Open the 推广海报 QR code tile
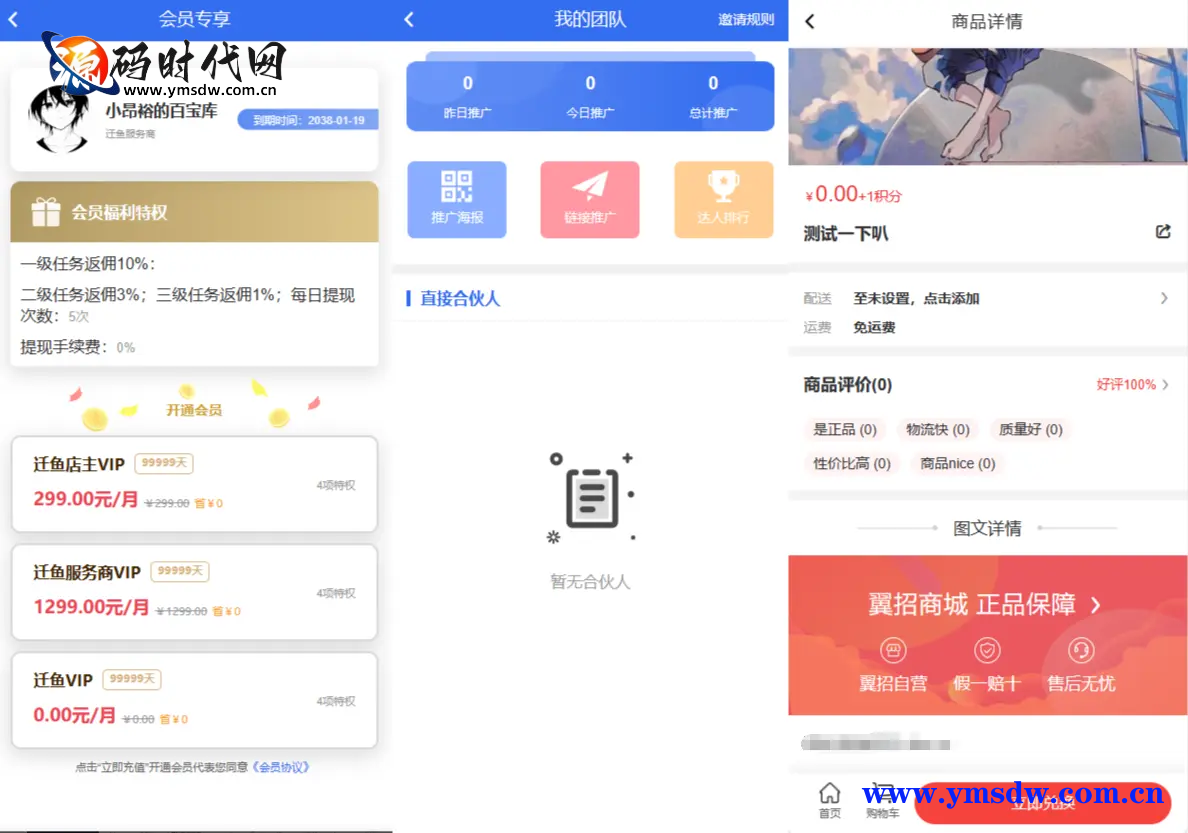Viewport: 1188px width, 833px height. tap(457, 199)
